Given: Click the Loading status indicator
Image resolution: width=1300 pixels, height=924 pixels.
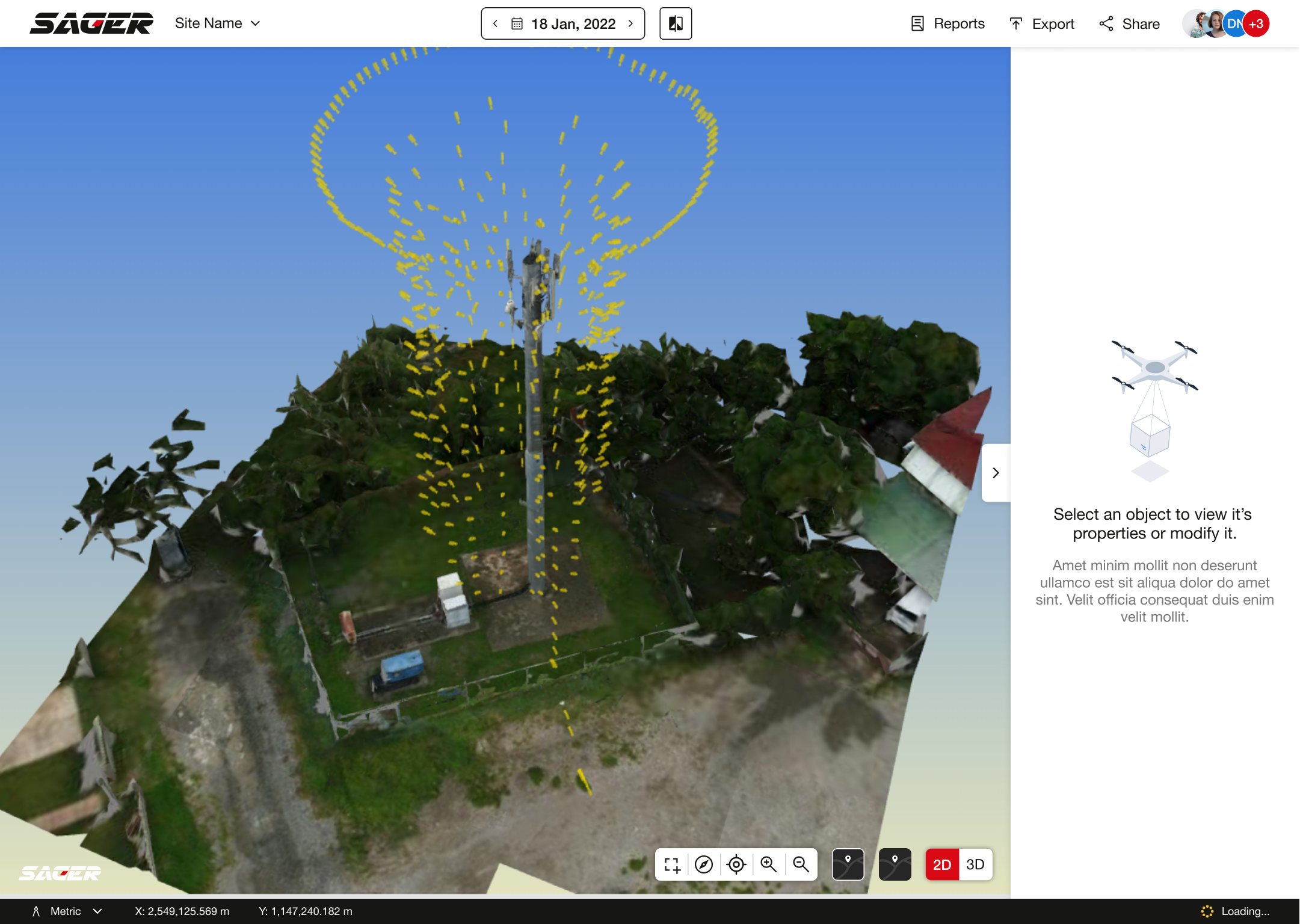Looking at the screenshot, I should [x=1236, y=911].
